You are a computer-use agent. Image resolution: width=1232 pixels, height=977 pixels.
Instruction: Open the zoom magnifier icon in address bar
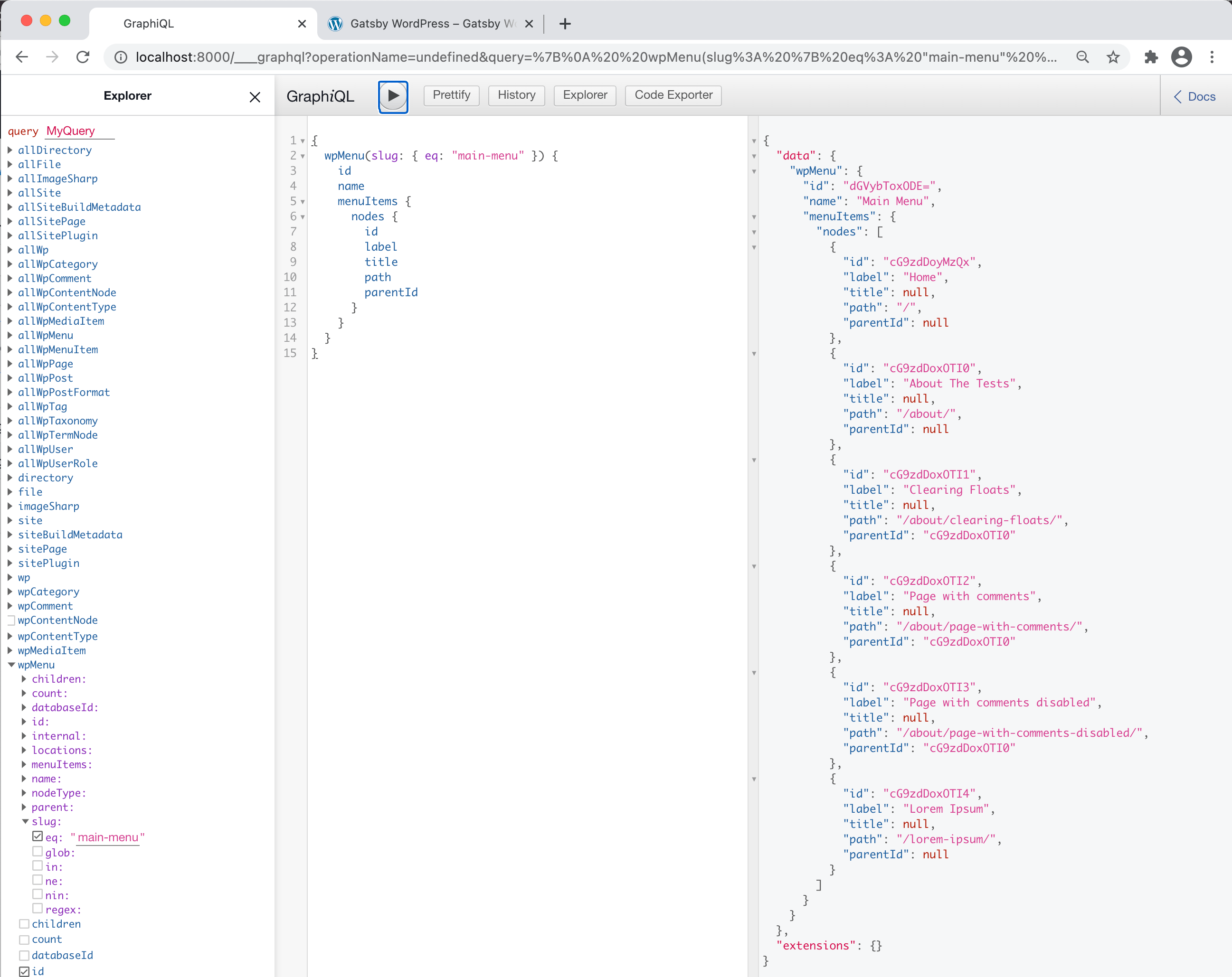(1082, 57)
